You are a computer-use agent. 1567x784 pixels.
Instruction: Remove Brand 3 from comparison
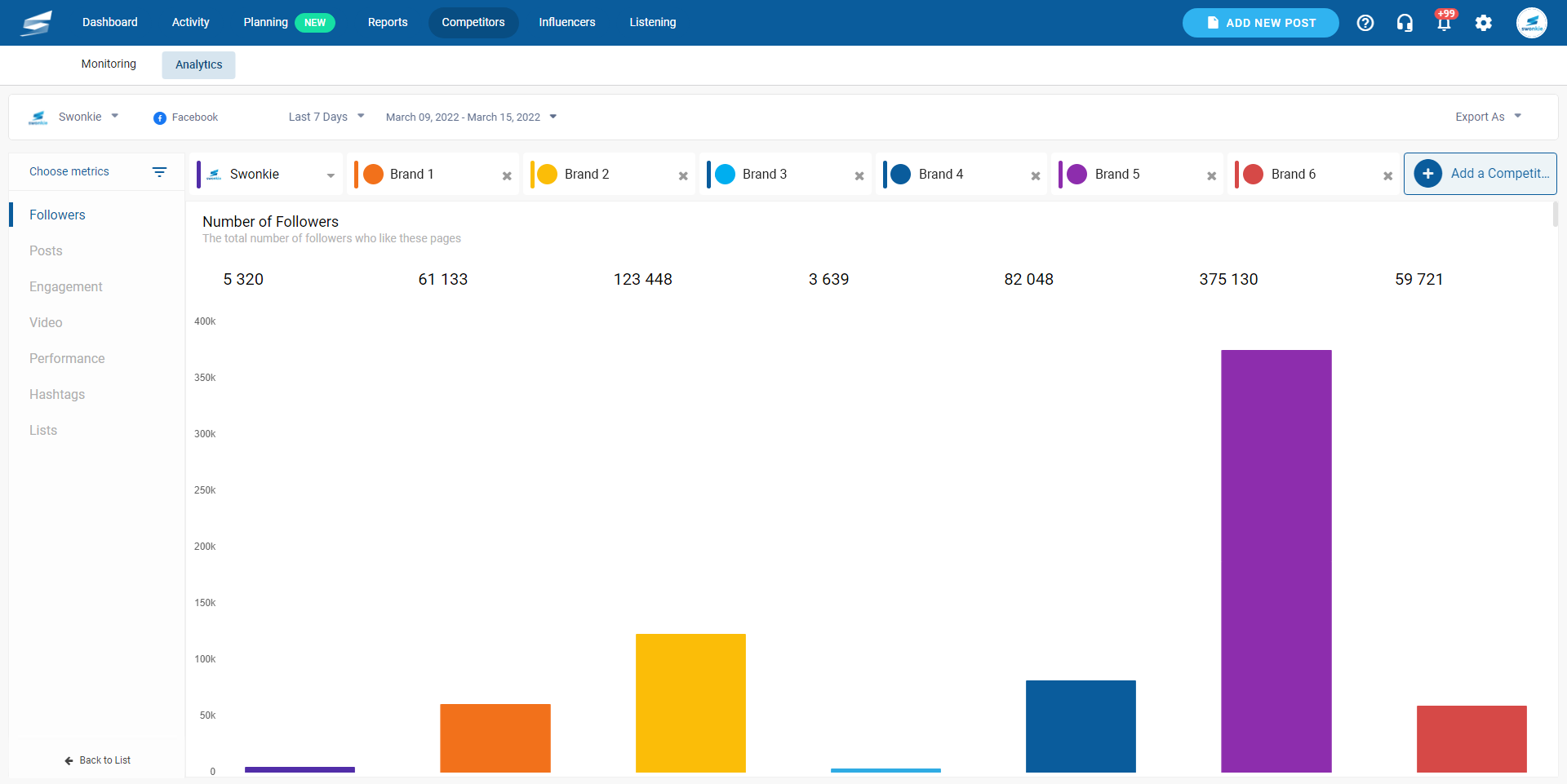coord(859,176)
